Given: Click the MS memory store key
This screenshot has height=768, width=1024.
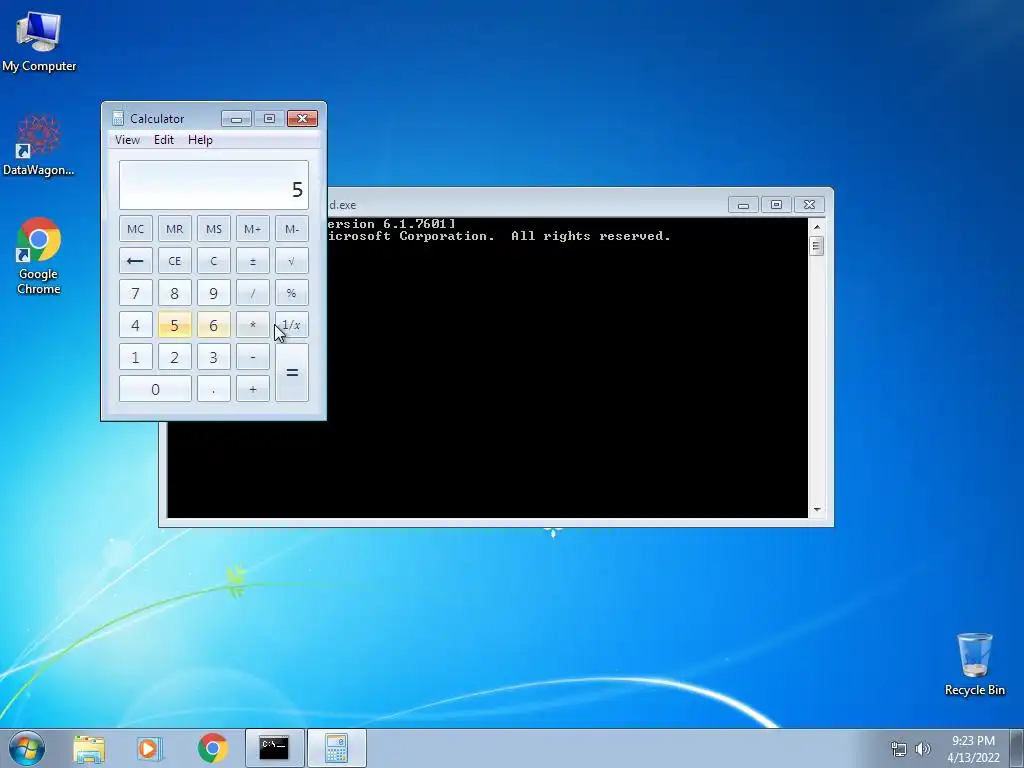Looking at the screenshot, I should [214, 229].
